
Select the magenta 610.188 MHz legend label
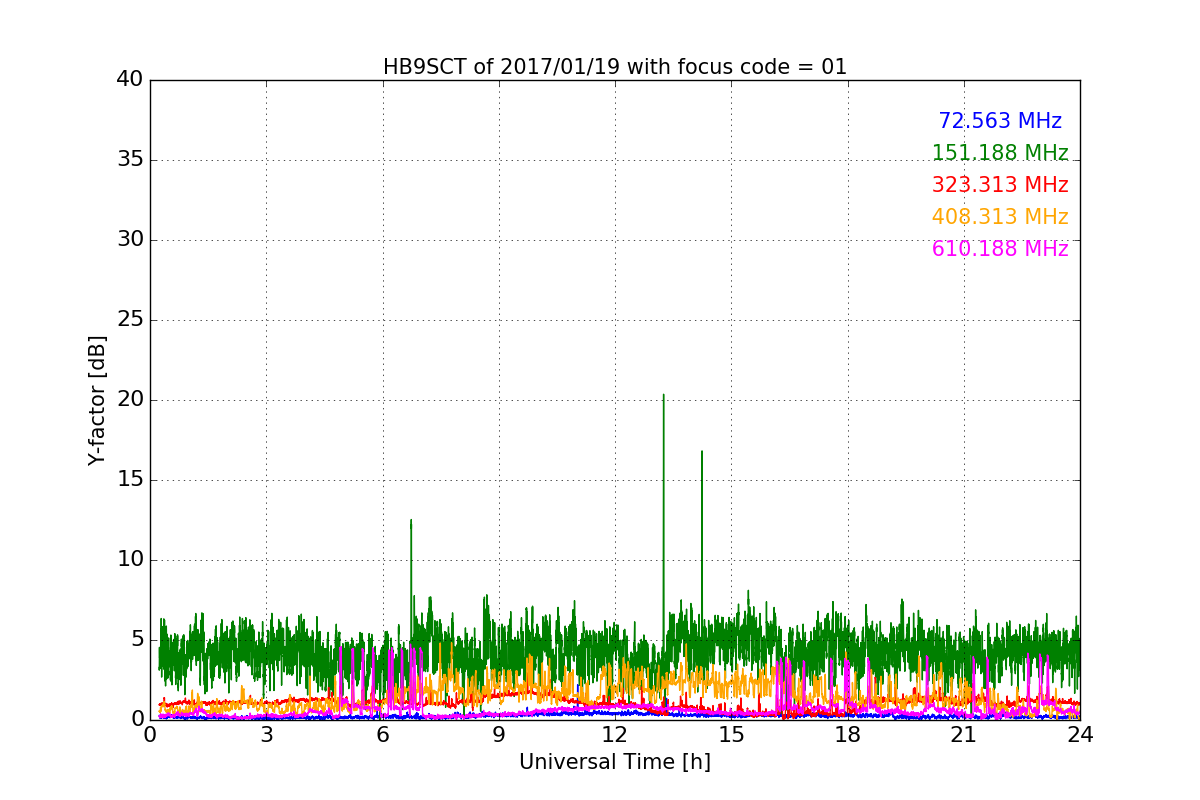(x=1000, y=249)
